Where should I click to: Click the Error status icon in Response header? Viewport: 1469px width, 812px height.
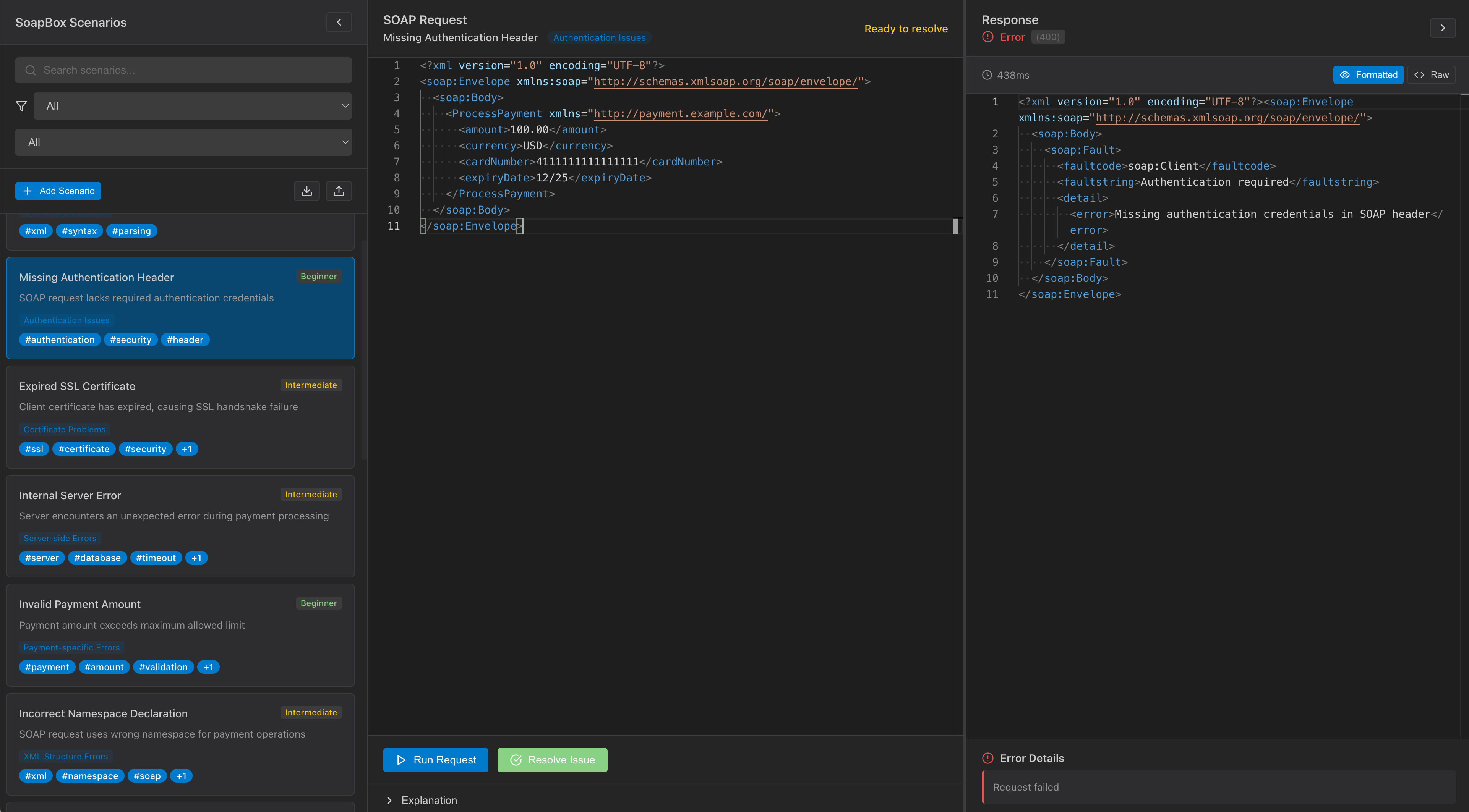(987, 36)
